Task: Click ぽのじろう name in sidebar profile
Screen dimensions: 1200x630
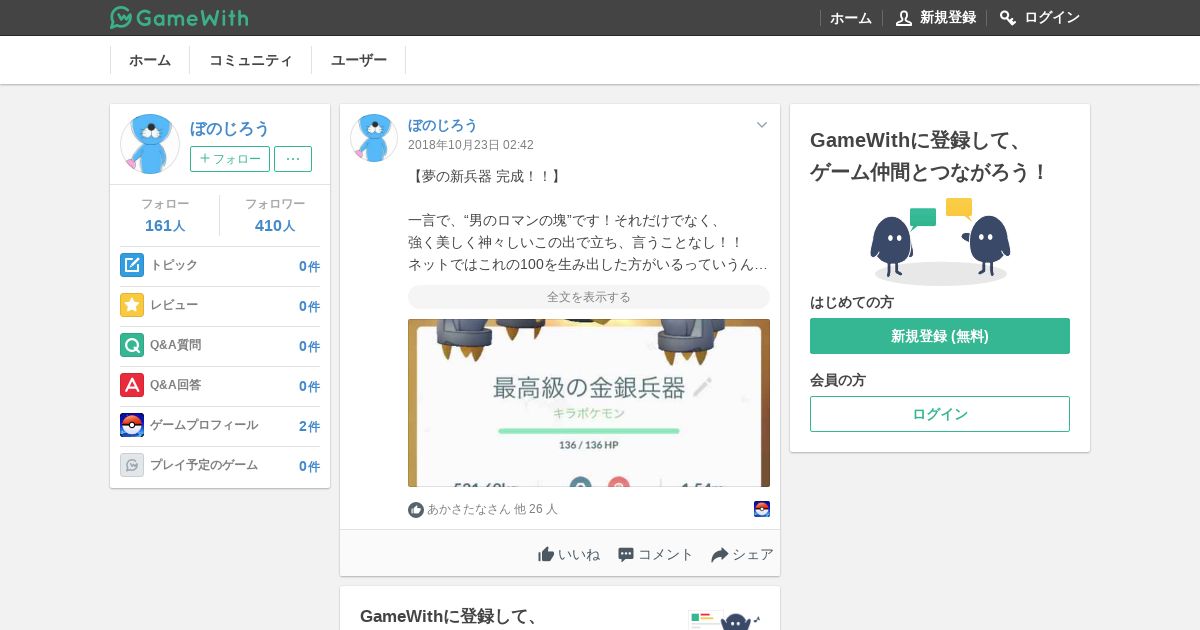Action: coord(230,128)
